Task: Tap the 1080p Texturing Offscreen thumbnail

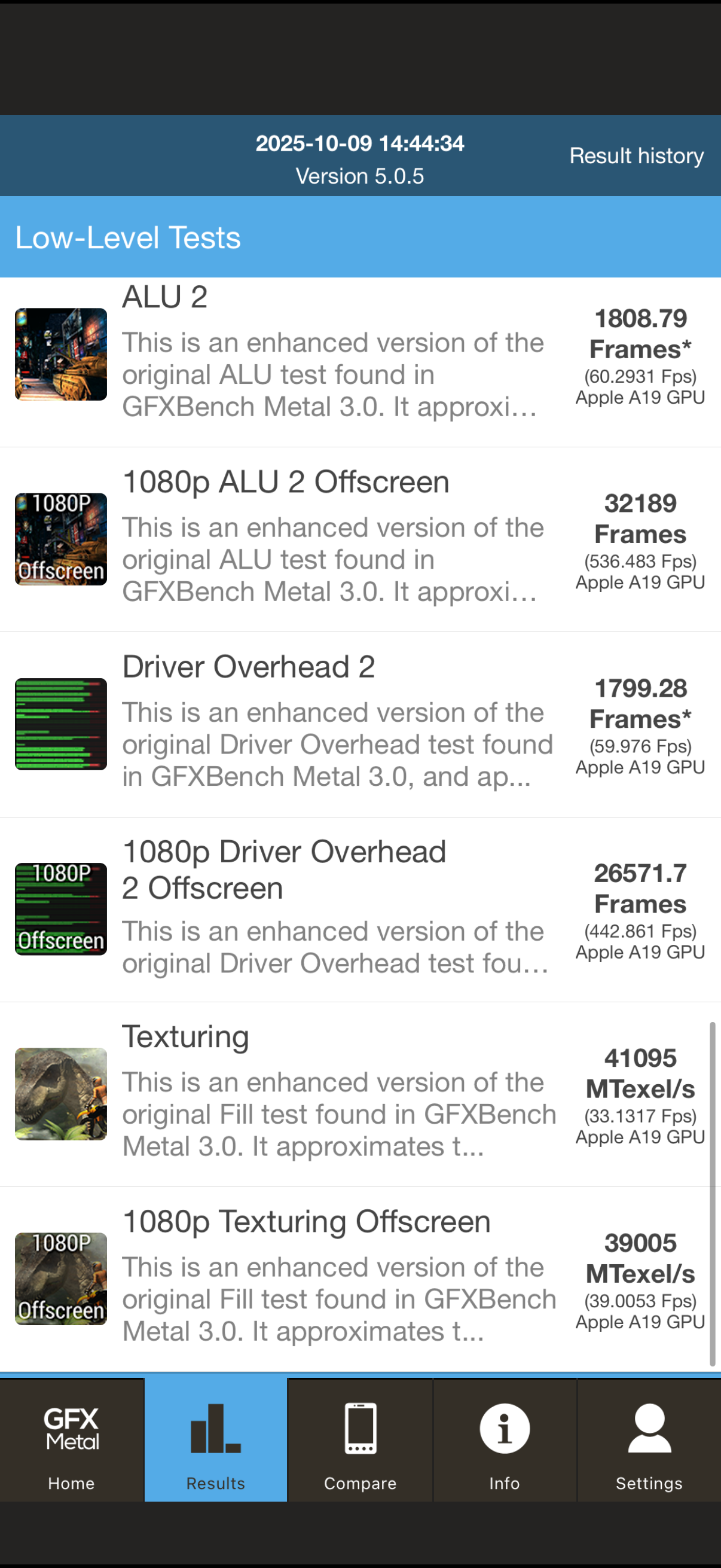Action: (x=61, y=1279)
